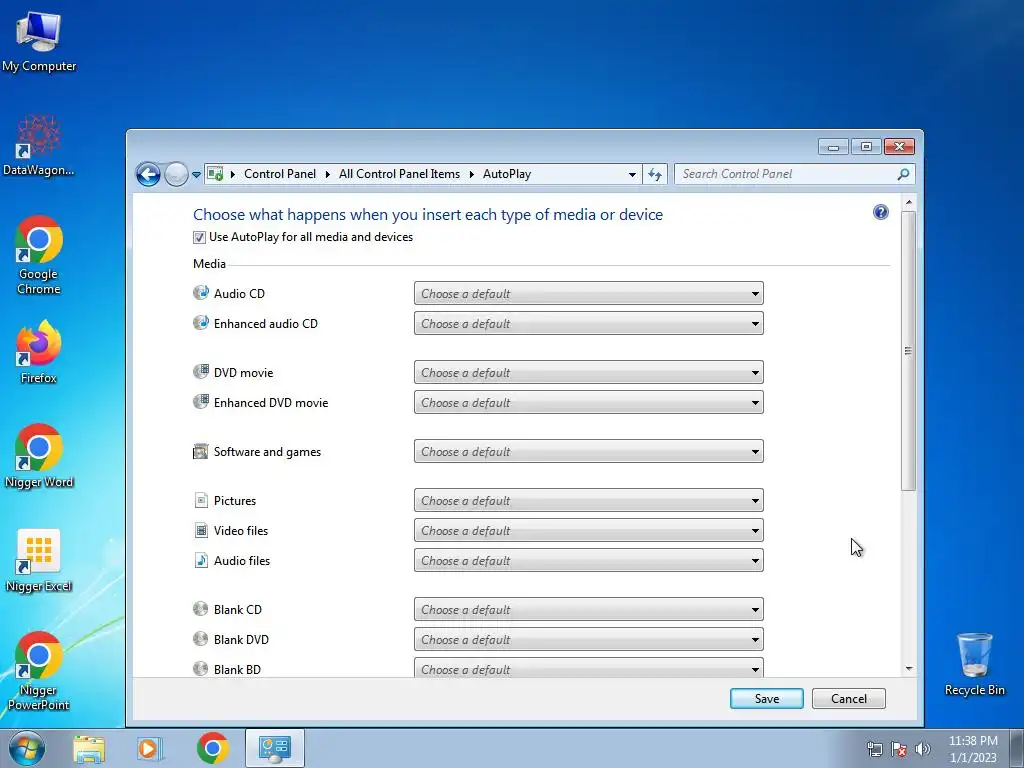Open the Video files default dropdown
The width and height of the screenshot is (1024, 768).
588,530
